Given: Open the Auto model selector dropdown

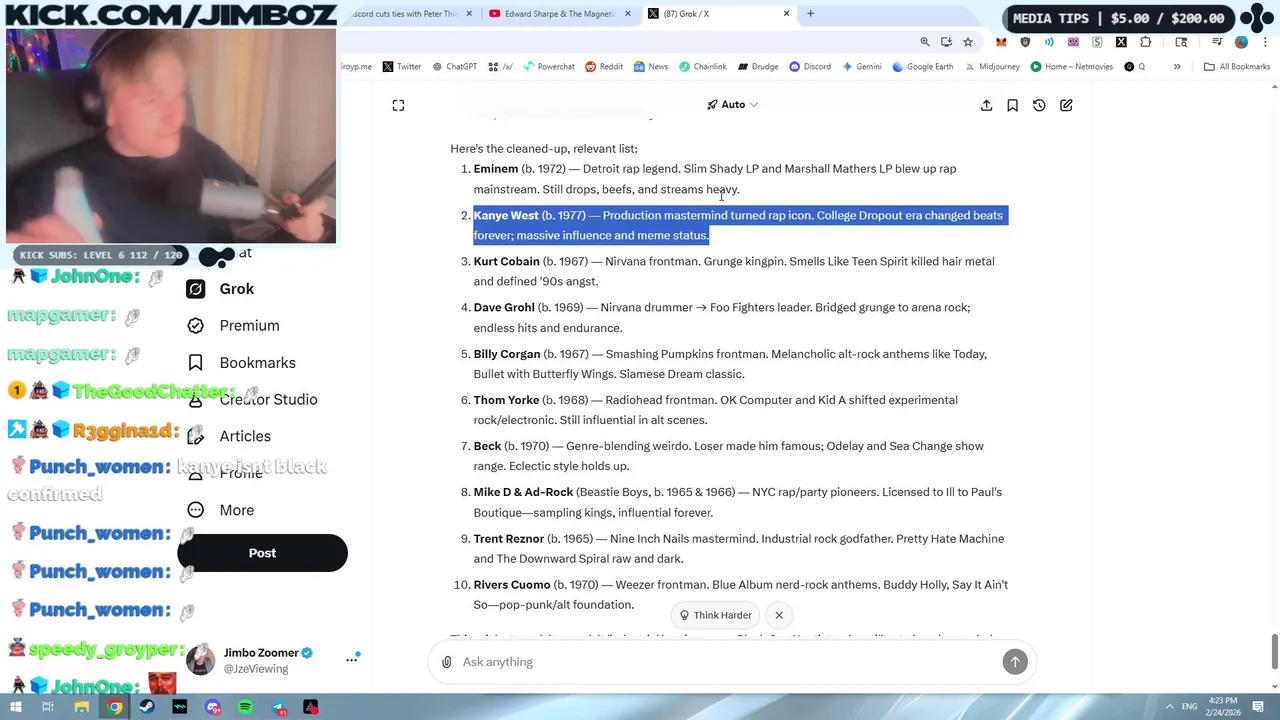Looking at the screenshot, I should pyautogui.click(x=733, y=105).
